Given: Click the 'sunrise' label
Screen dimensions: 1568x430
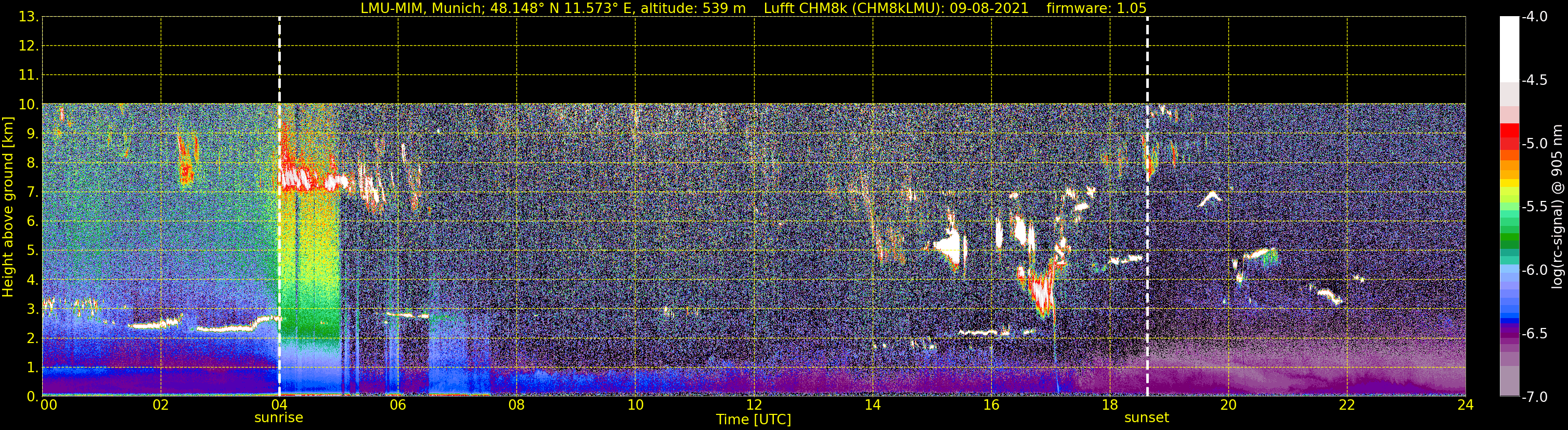Looking at the screenshot, I should pos(279,418).
